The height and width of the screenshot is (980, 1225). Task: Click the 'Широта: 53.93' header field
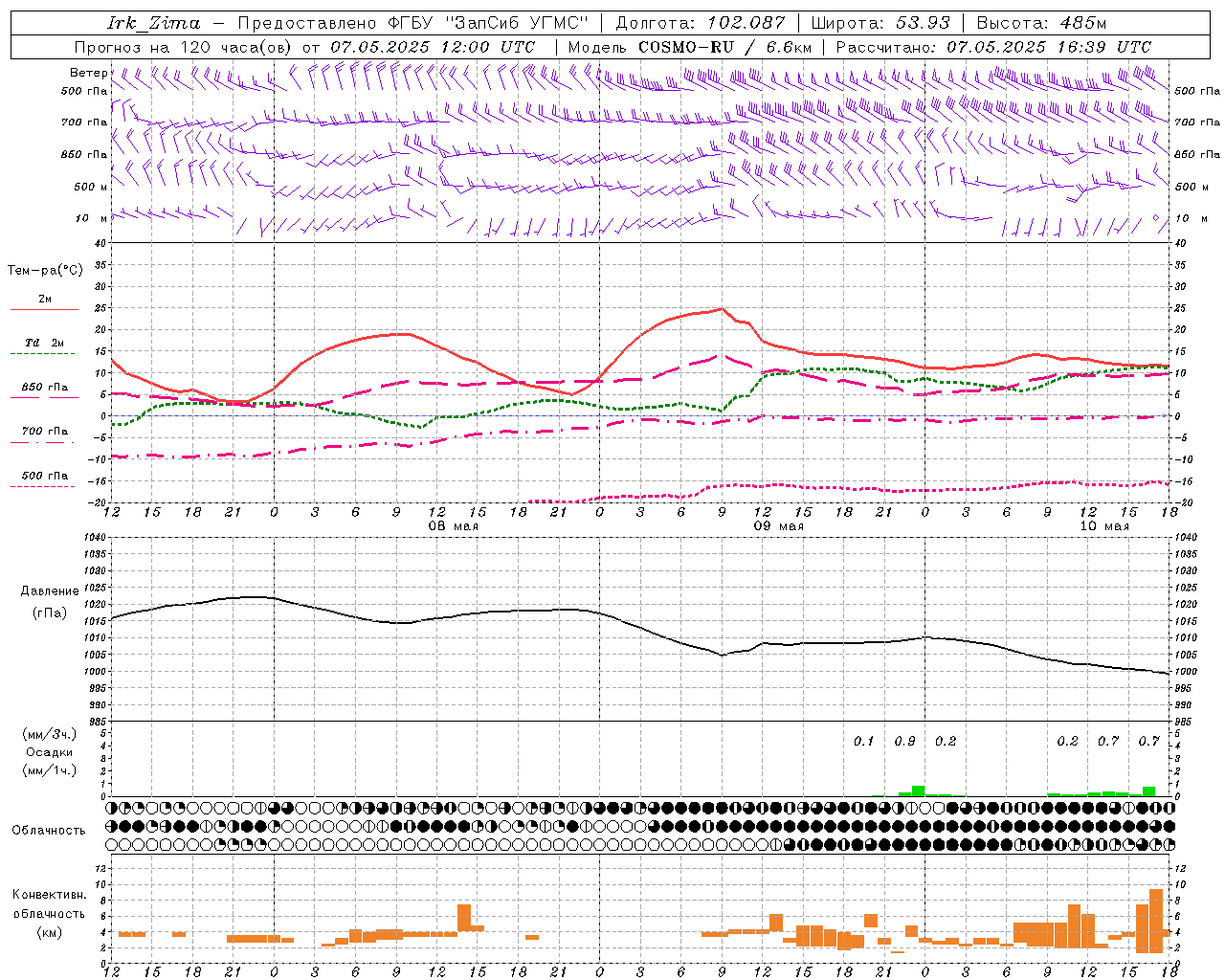click(880, 23)
